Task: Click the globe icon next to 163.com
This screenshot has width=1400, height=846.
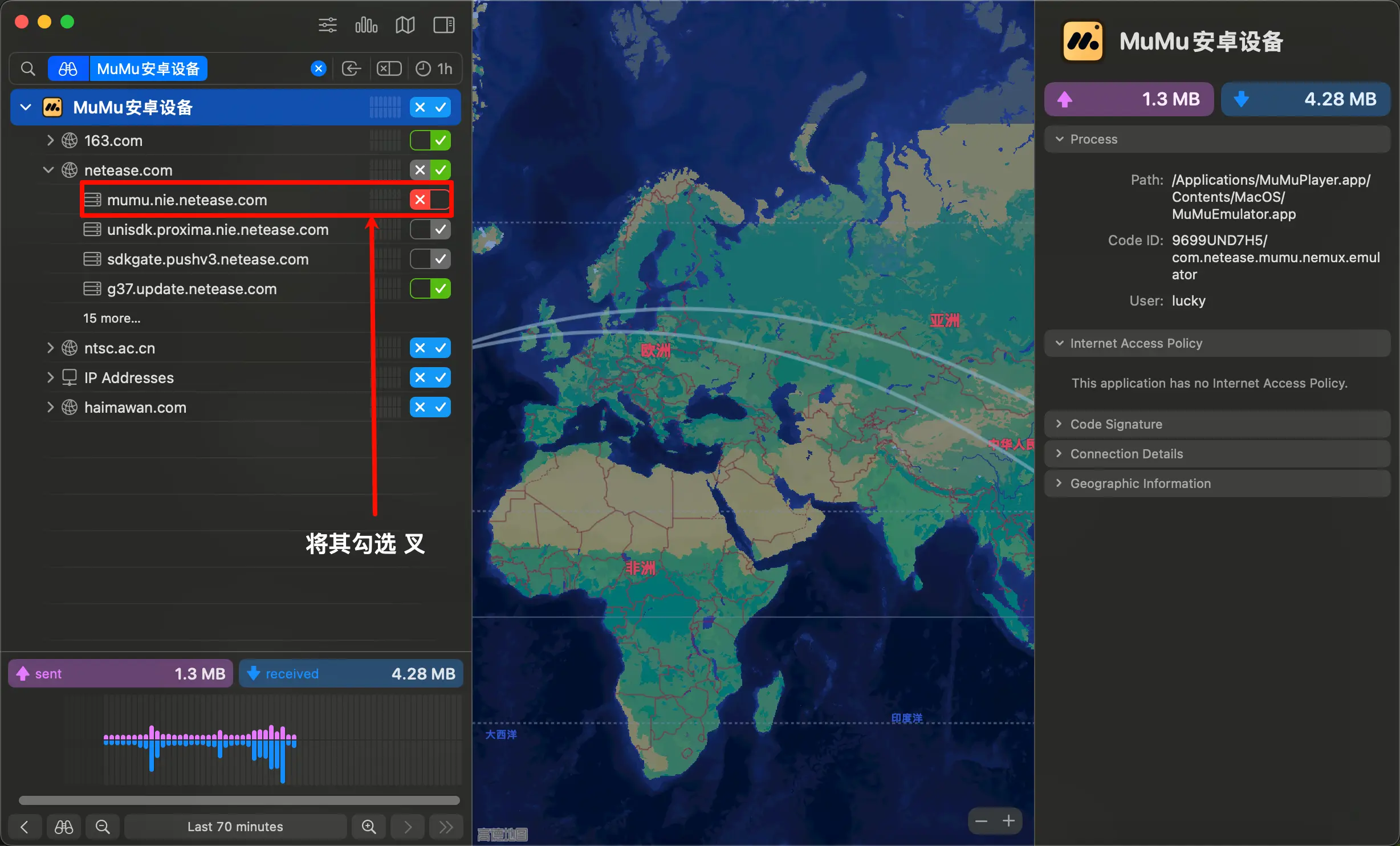Action: [70, 140]
